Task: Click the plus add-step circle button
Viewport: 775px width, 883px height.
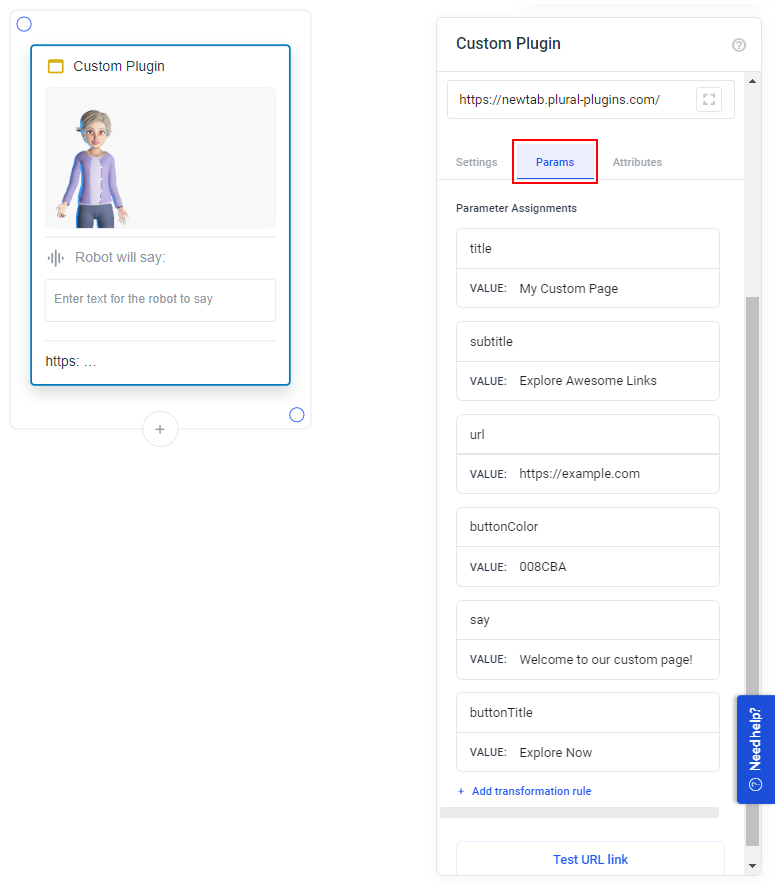Action: [161, 429]
